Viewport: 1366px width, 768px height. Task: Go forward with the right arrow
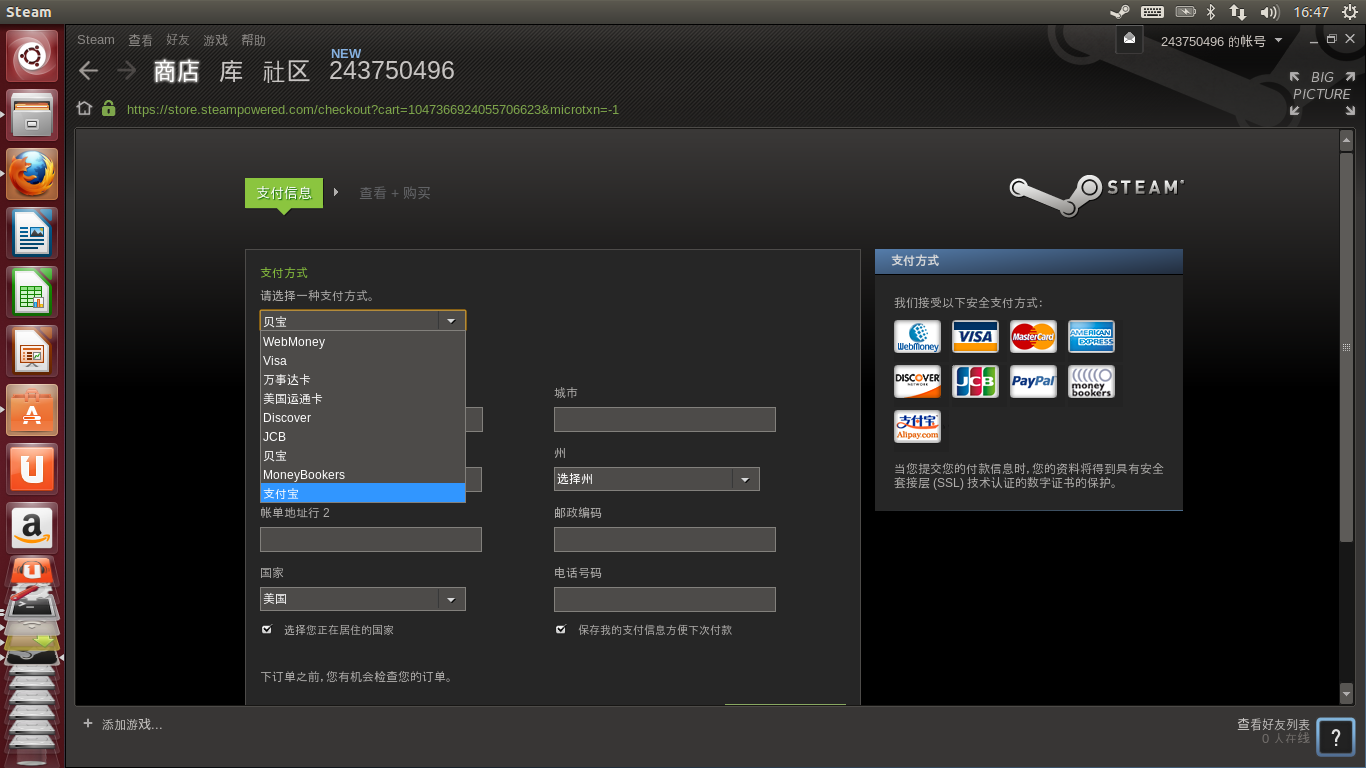tap(126, 70)
